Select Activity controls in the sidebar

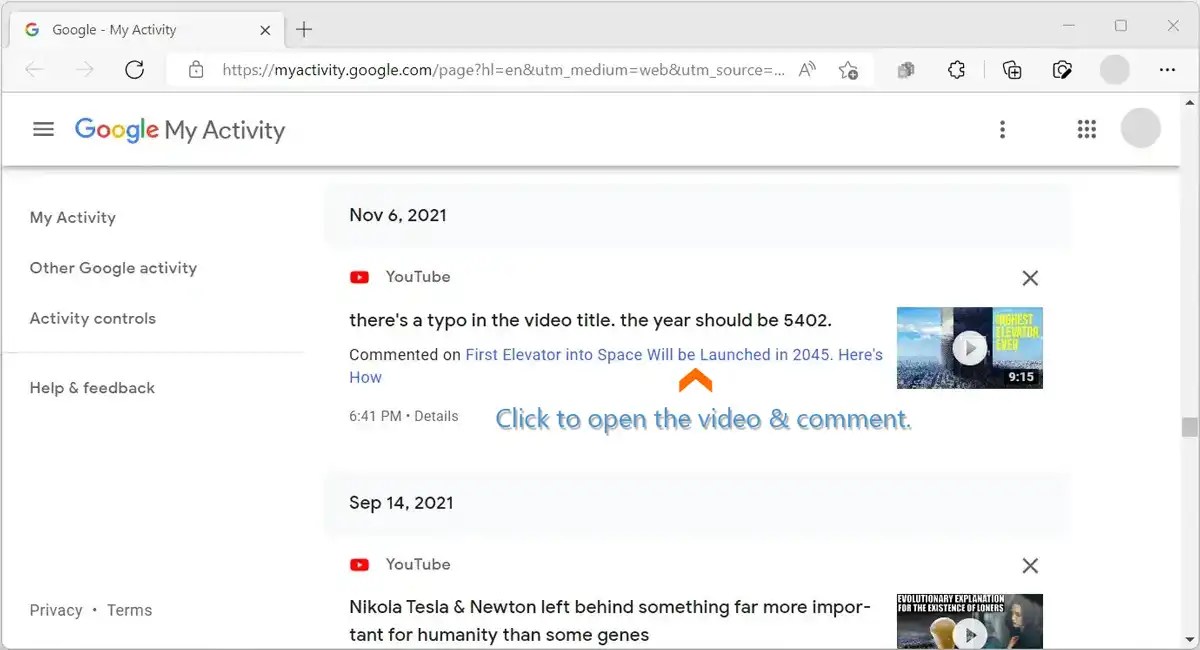(x=93, y=318)
